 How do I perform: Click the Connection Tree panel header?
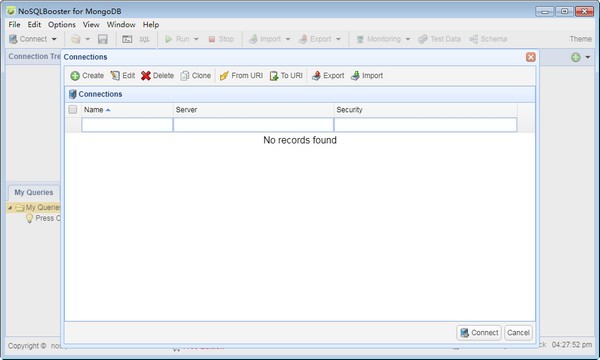click(x=34, y=57)
